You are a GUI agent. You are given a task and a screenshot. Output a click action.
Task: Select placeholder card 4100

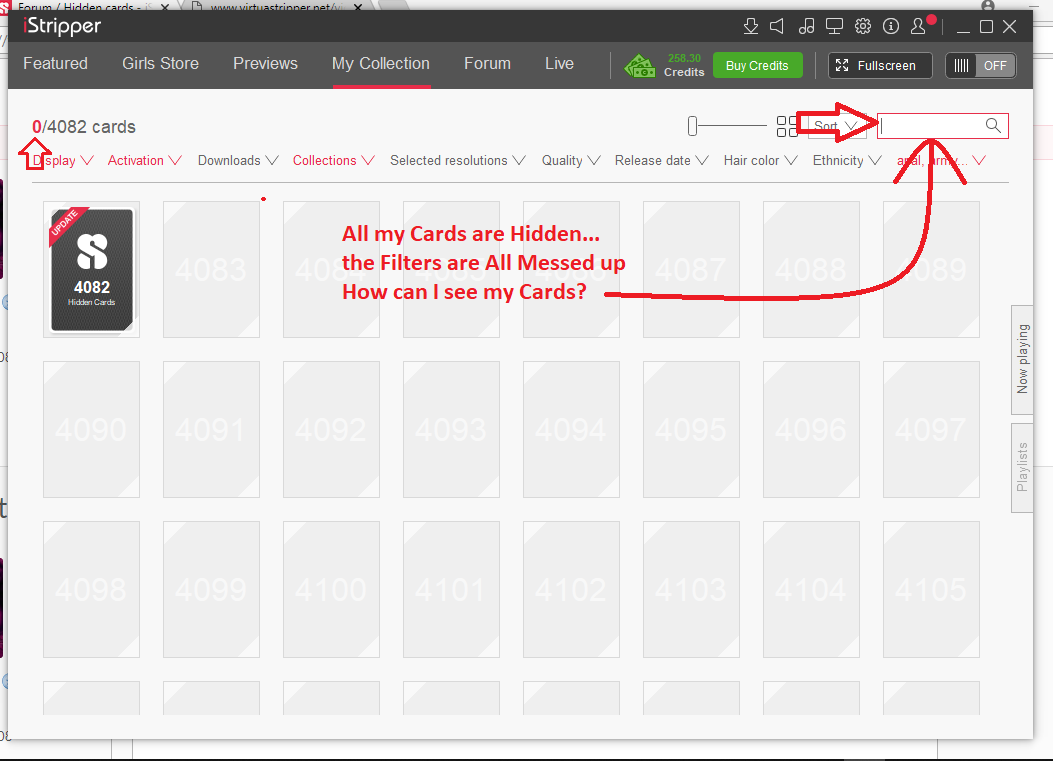[x=331, y=590]
